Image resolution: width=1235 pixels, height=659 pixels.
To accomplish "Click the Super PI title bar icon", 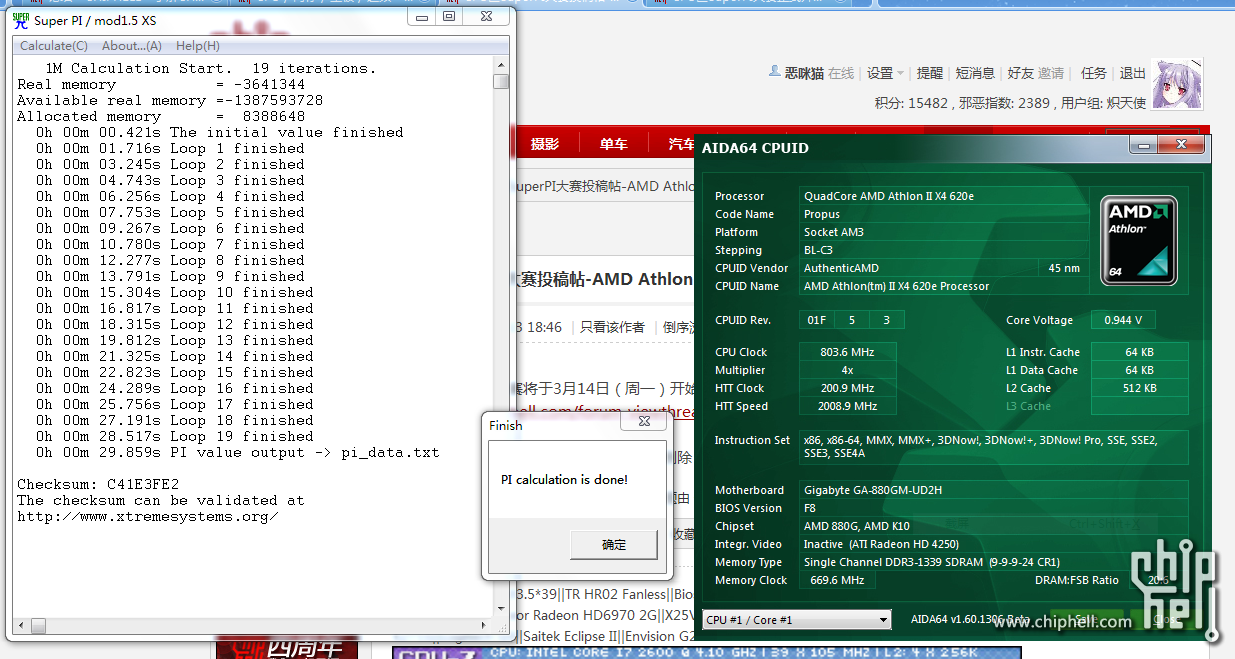I will click(x=20, y=20).
